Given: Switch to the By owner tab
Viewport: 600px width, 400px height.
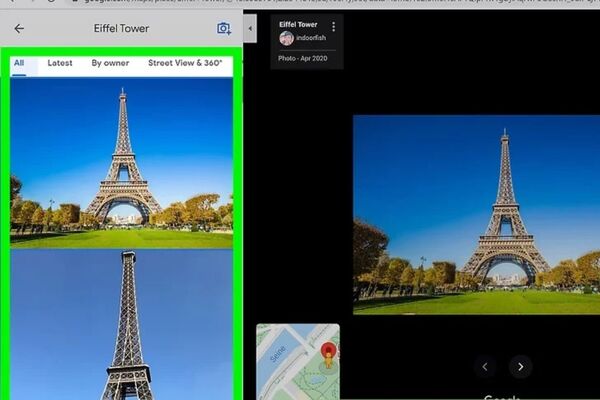Looking at the screenshot, I should click(x=110, y=63).
